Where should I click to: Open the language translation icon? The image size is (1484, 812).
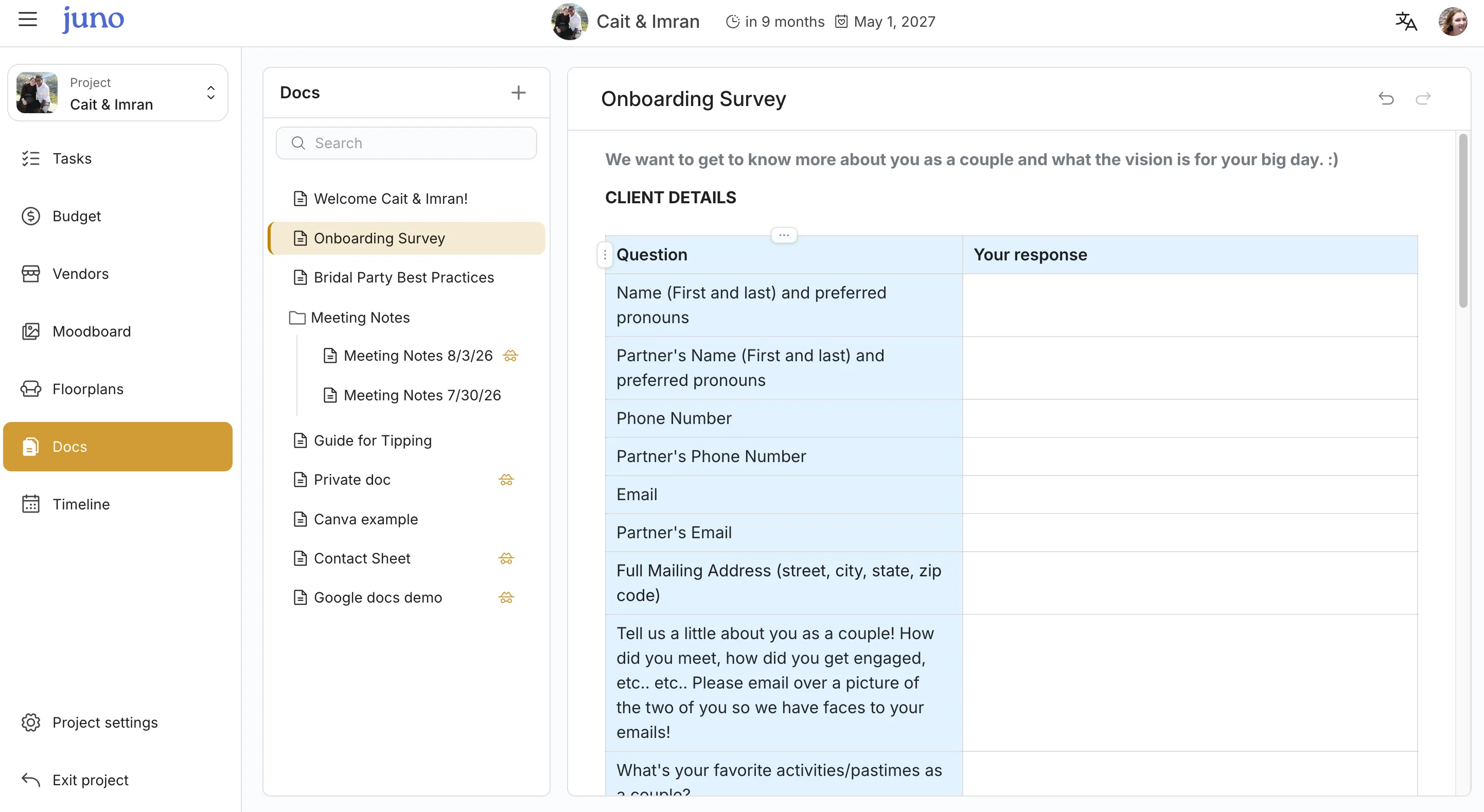tap(1406, 22)
